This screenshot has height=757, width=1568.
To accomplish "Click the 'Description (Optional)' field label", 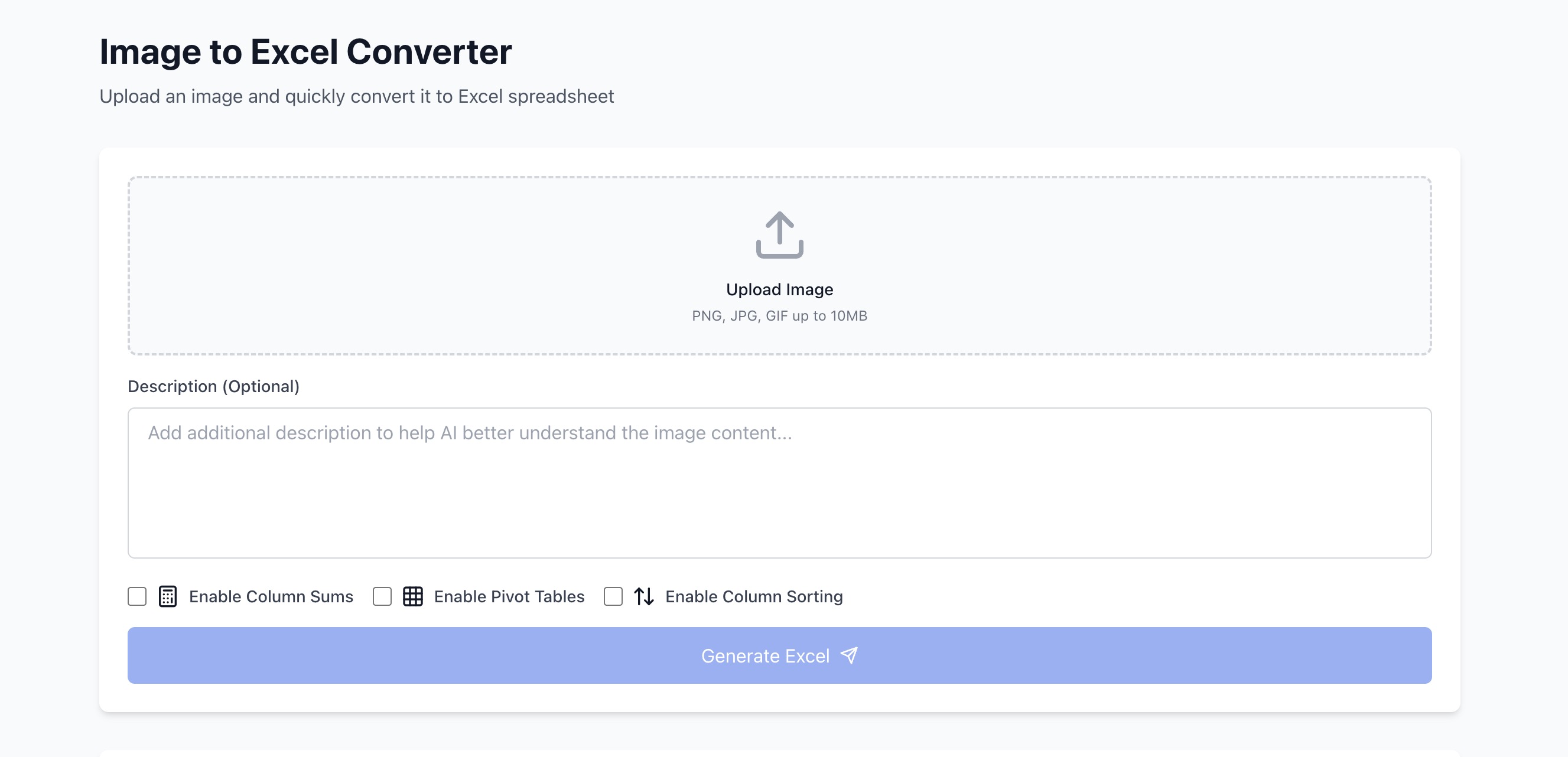I will click(x=214, y=386).
